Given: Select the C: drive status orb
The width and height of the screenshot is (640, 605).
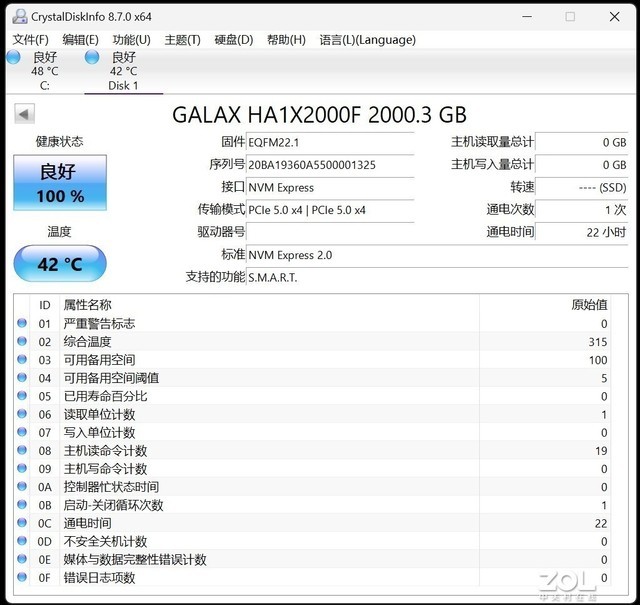Looking at the screenshot, I should [13, 57].
